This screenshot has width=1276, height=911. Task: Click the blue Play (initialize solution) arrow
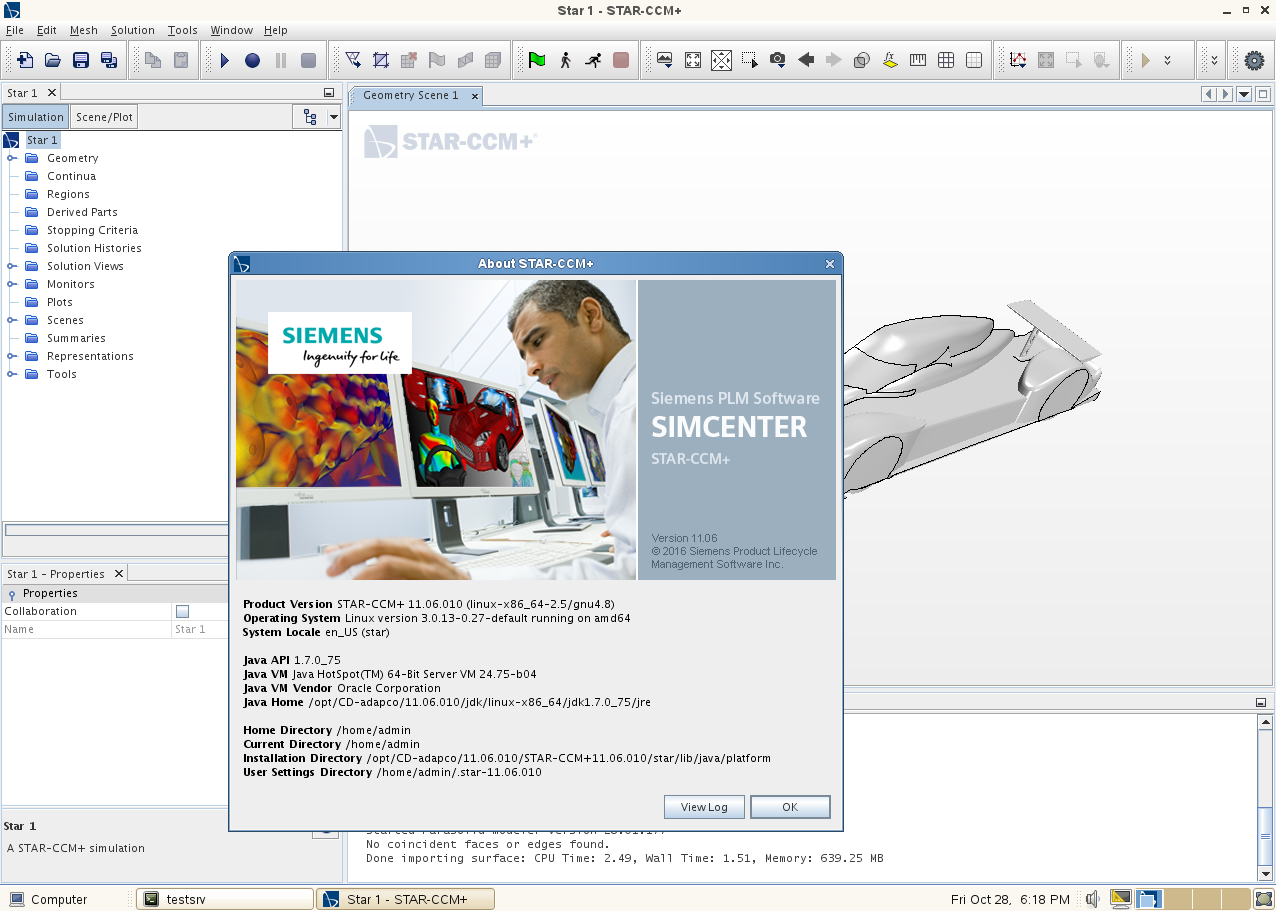tap(225, 60)
